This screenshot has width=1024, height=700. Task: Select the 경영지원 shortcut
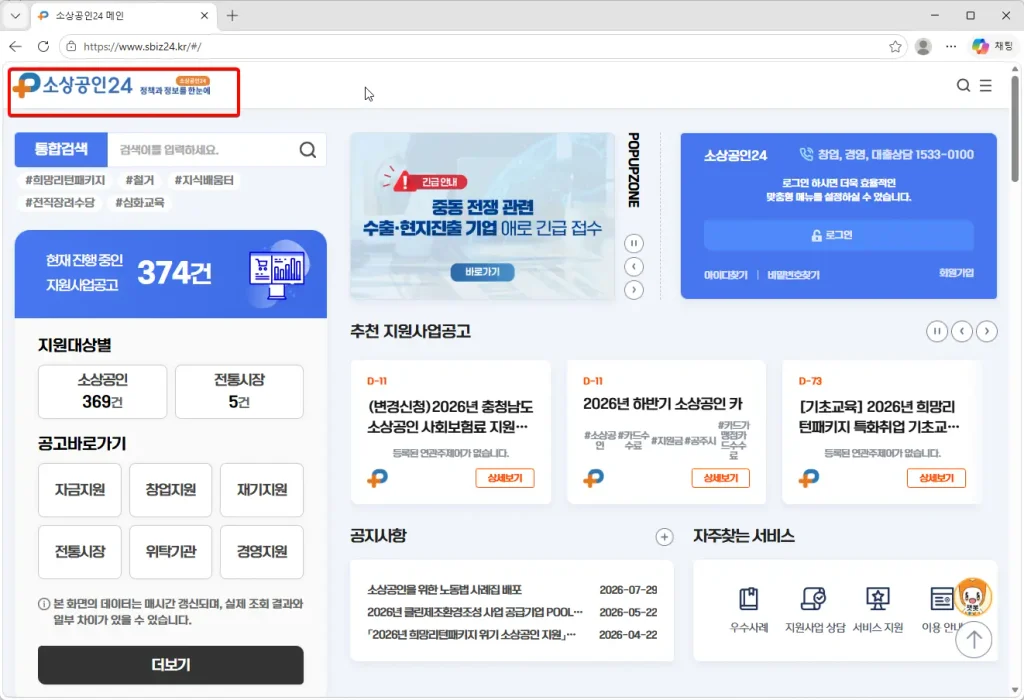point(262,552)
